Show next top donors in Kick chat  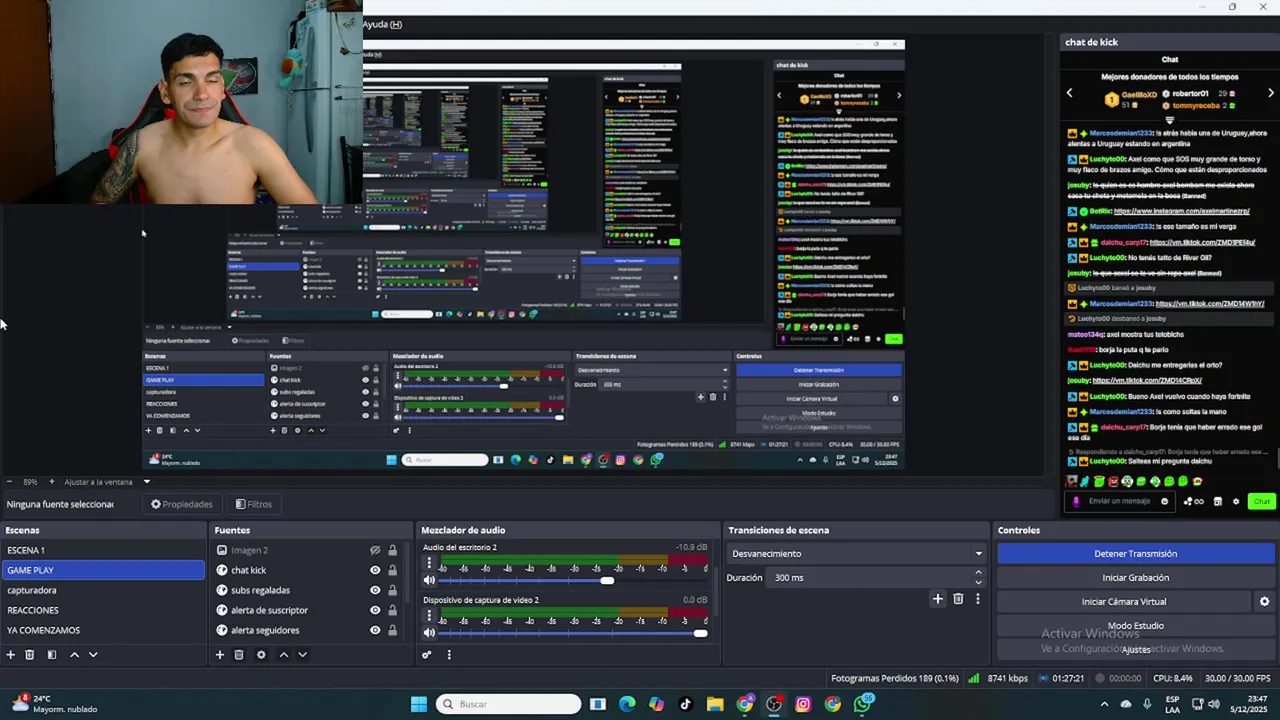click(x=1271, y=94)
